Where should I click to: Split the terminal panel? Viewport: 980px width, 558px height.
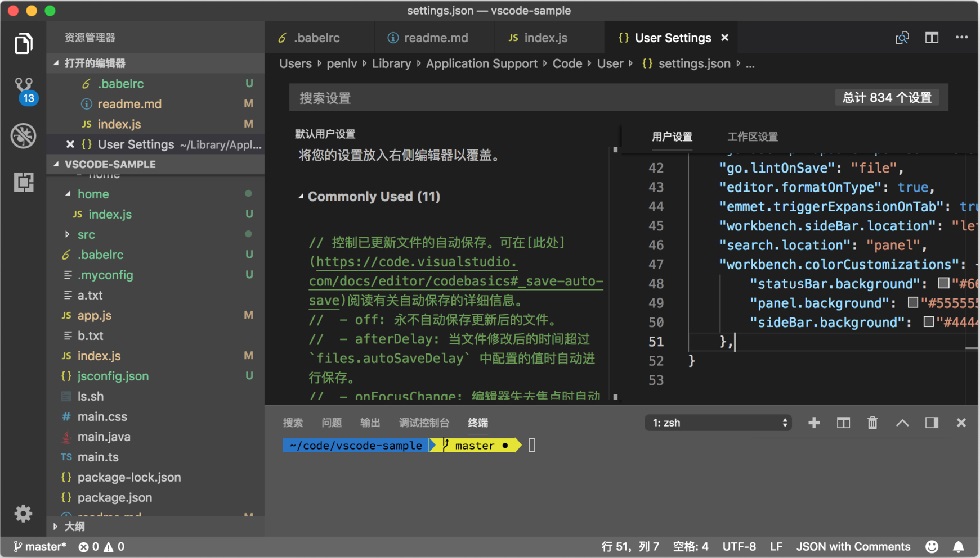pyautogui.click(x=843, y=423)
